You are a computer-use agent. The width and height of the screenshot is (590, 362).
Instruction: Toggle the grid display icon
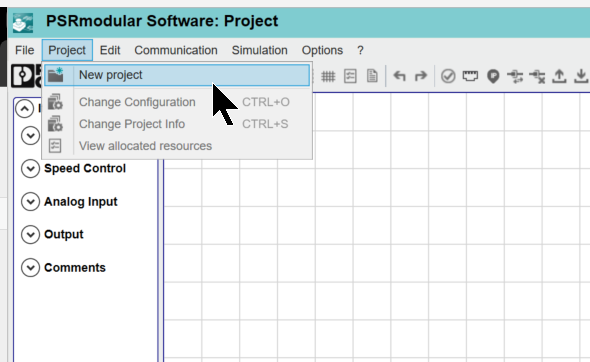(x=328, y=76)
